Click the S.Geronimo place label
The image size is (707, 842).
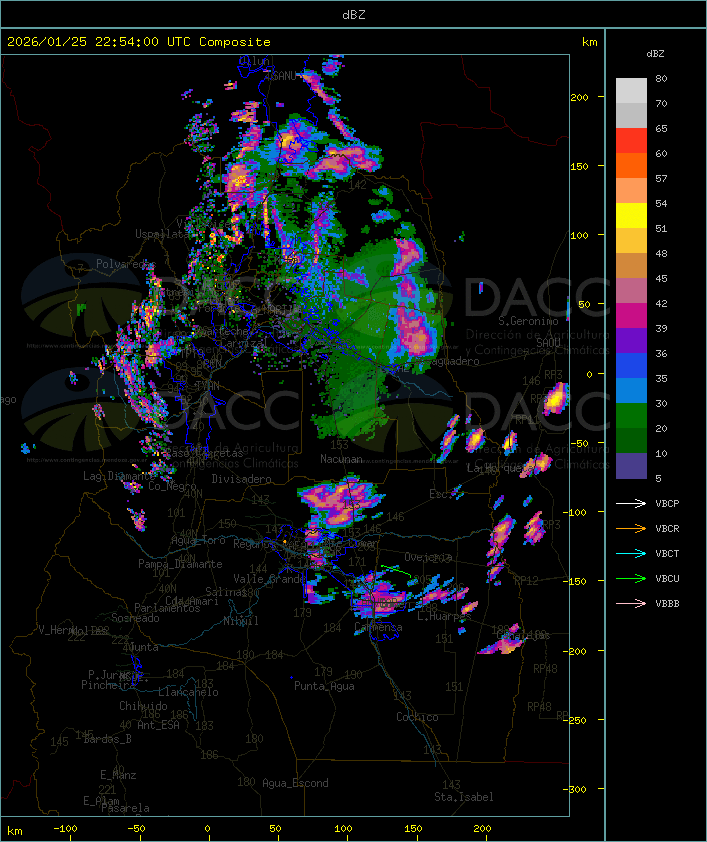click(528, 321)
